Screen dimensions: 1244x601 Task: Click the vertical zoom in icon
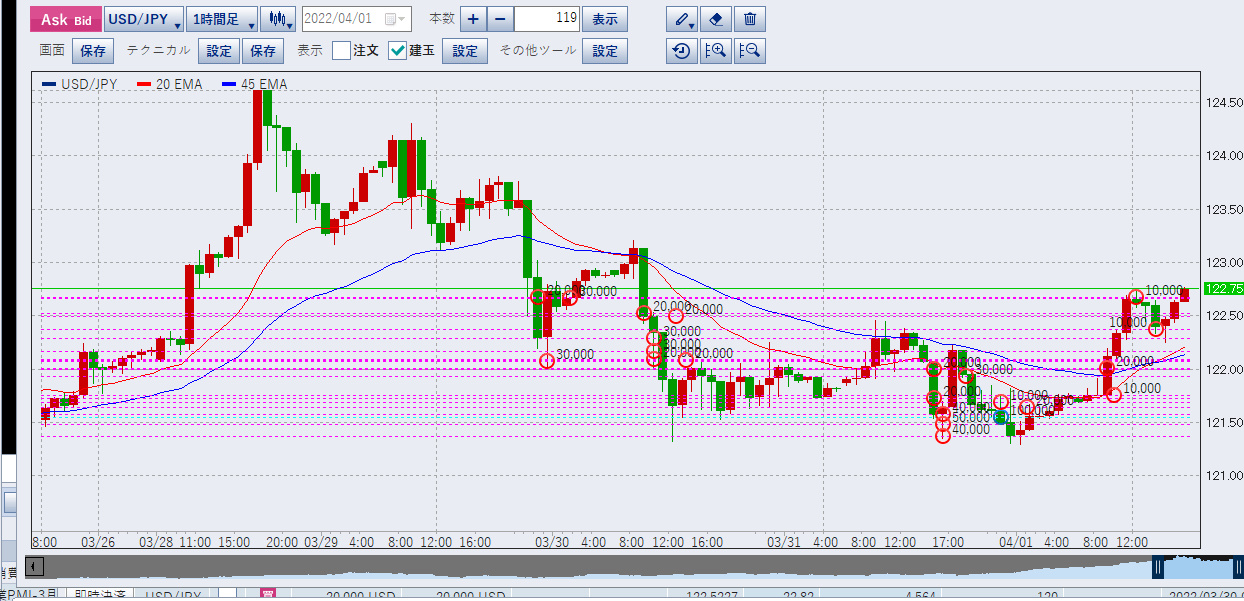click(x=716, y=51)
